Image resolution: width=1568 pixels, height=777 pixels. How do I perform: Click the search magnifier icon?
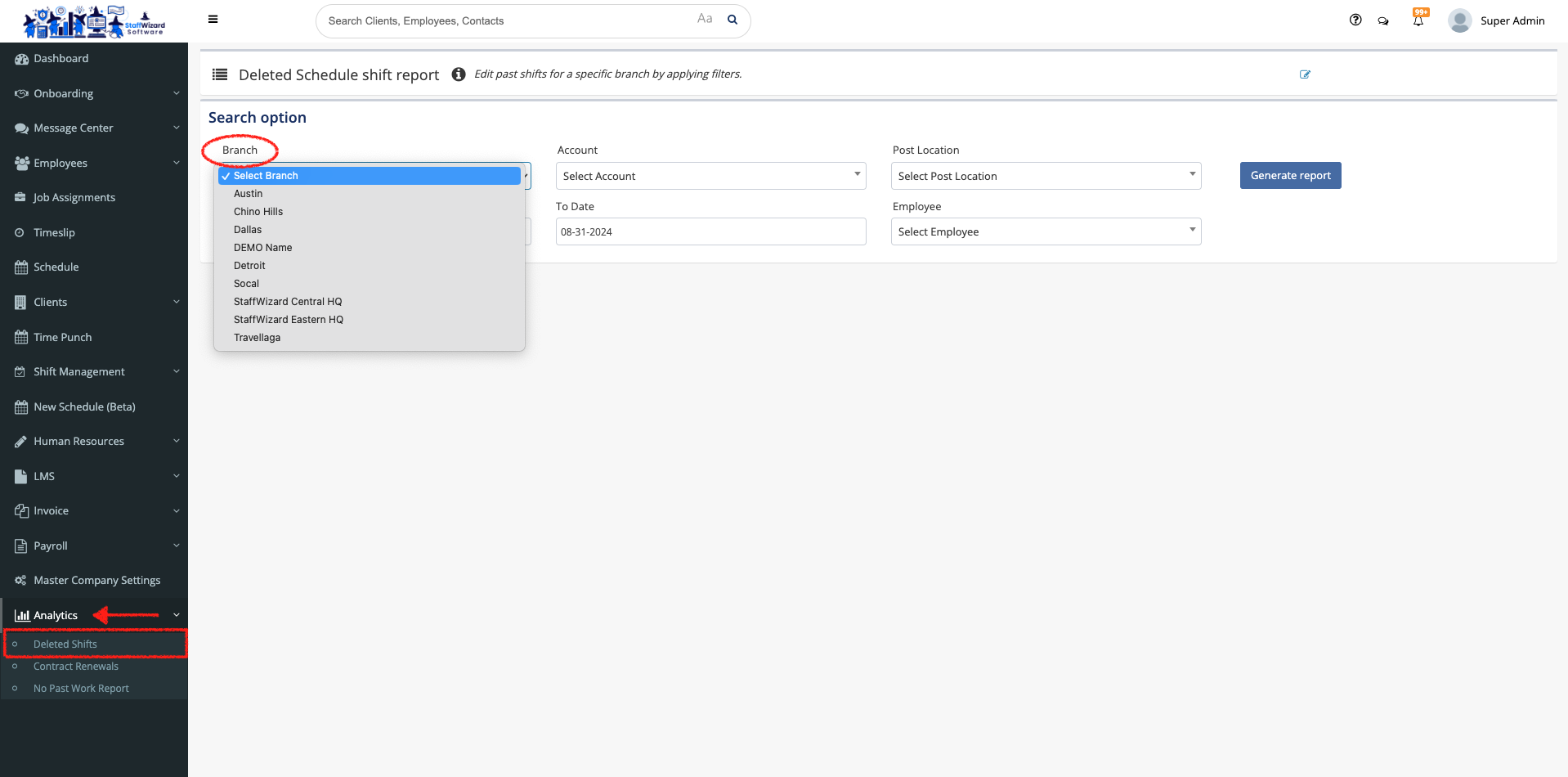[732, 20]
